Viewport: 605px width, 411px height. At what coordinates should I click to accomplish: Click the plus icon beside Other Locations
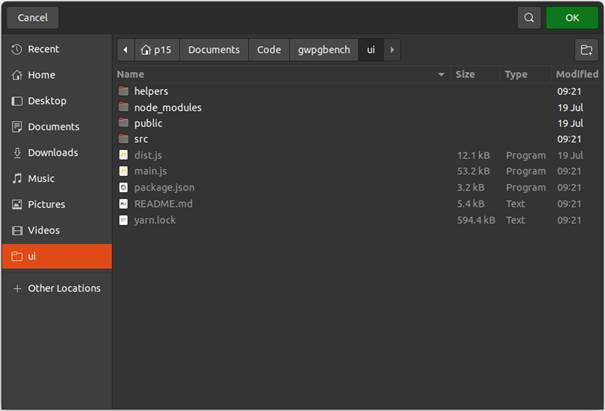tap(17, 288)
